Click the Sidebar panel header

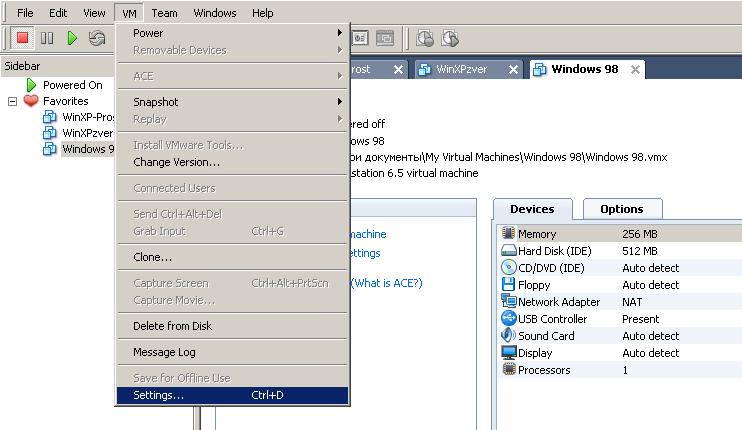point(58,66)
